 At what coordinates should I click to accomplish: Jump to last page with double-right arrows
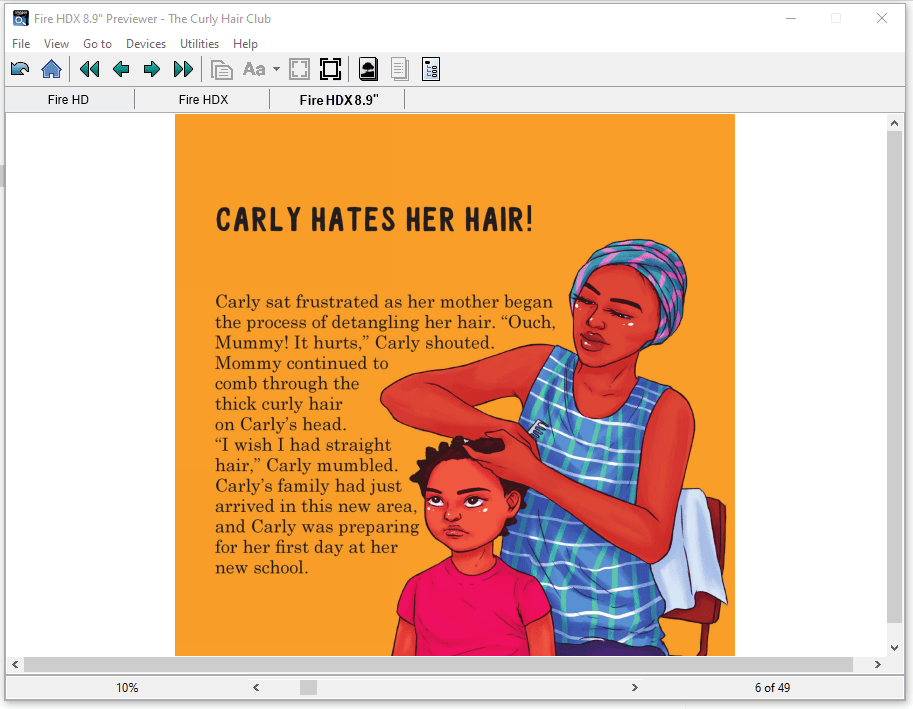click(183, 69)
